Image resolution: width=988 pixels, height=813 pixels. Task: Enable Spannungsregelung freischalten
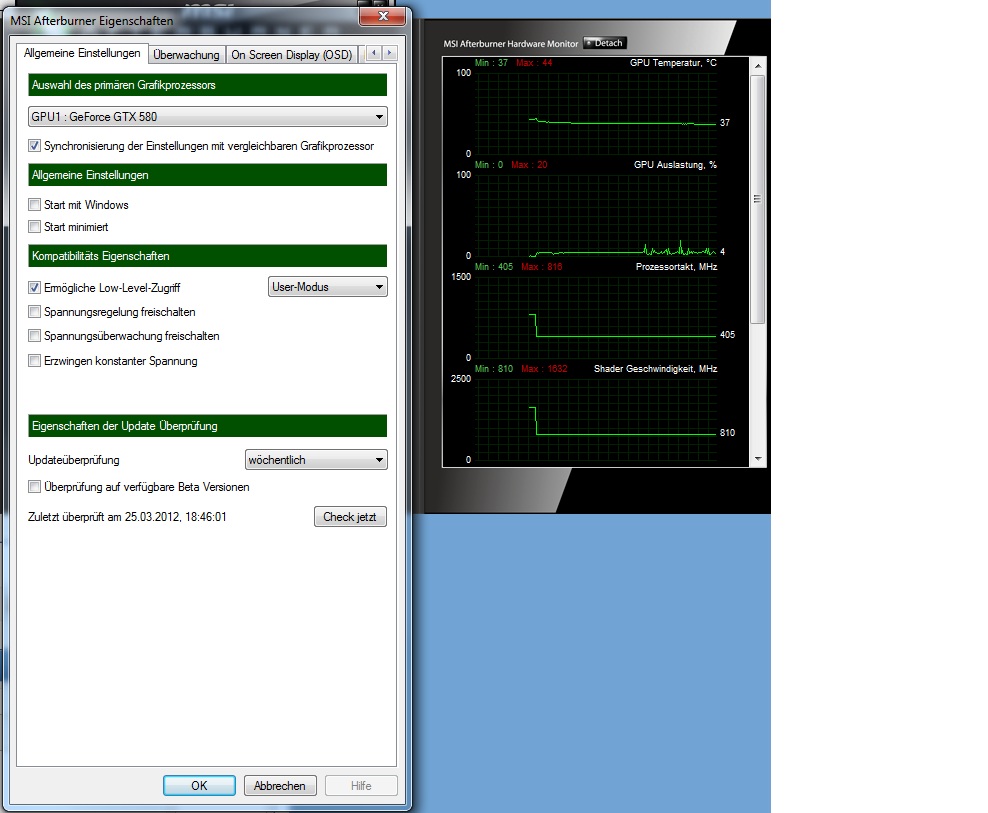point(35,311)
